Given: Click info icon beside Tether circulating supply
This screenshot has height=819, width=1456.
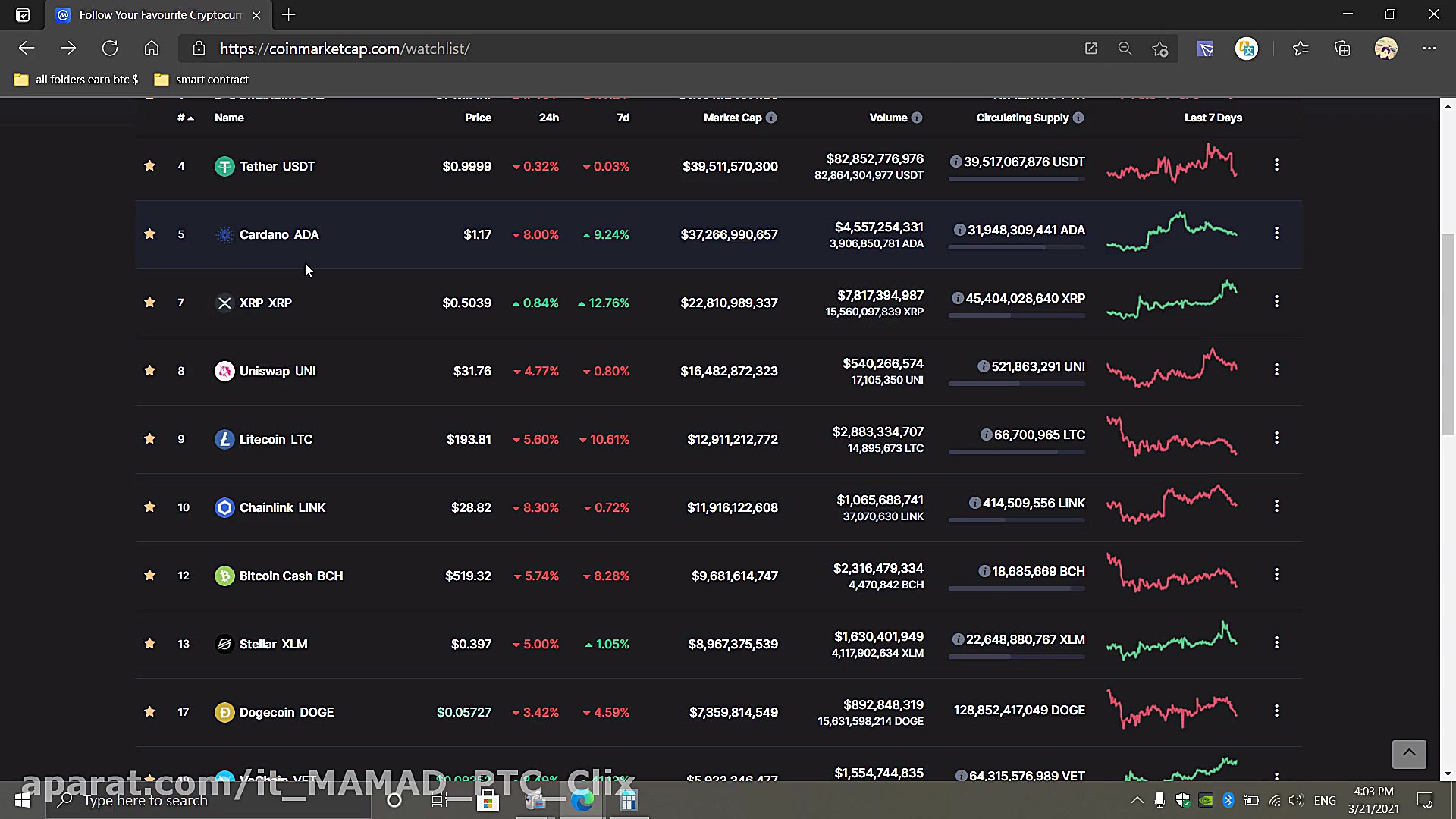Looking at the screenshot, I should (955, 162).
